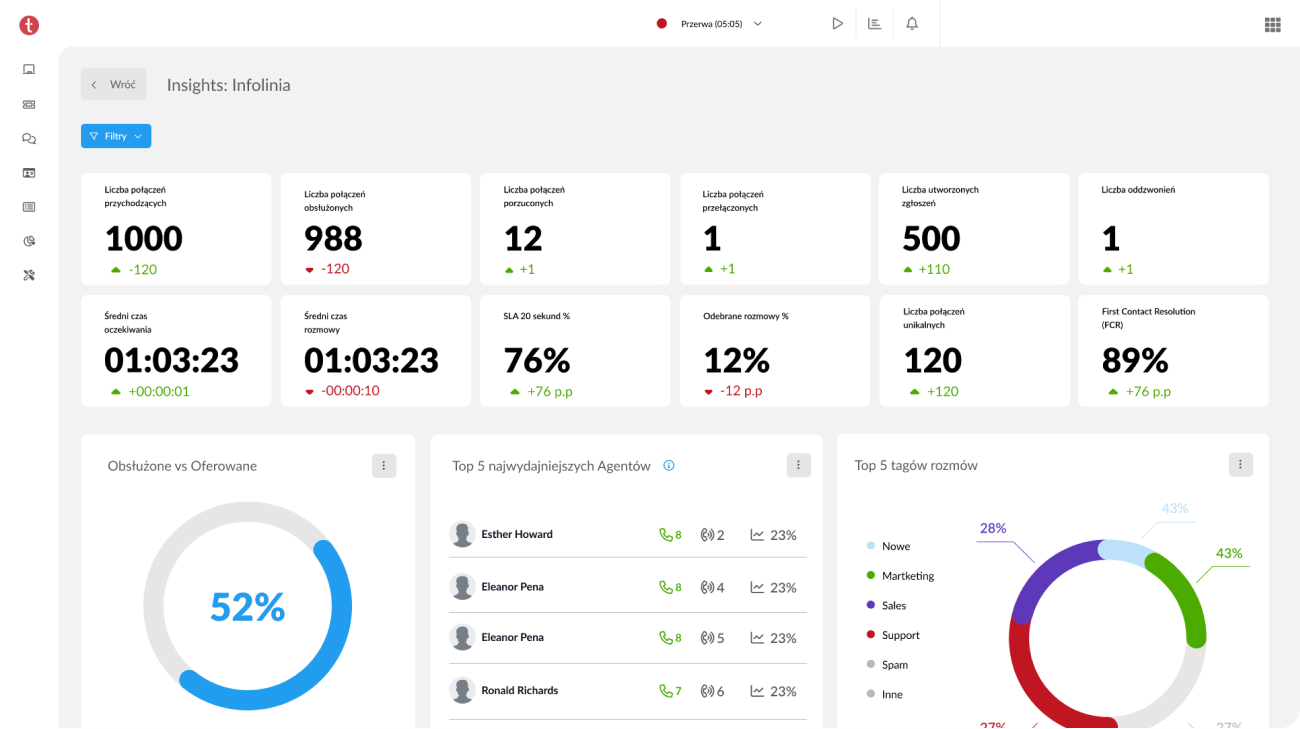Toggle the Nowe legend entry
The image size is (1300, 729).
888,546
